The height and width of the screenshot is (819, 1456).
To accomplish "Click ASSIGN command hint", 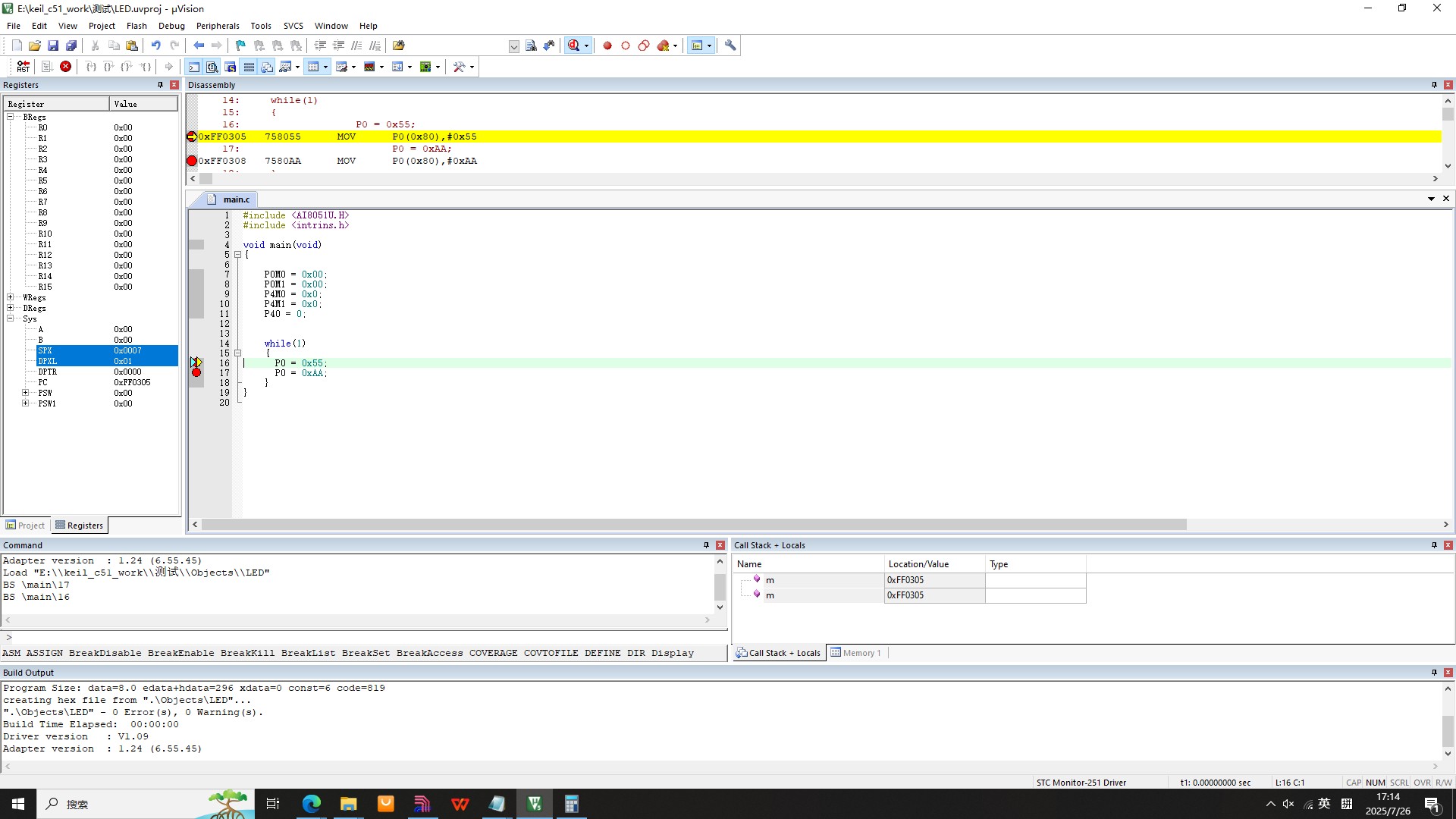I will click(45, 653).
